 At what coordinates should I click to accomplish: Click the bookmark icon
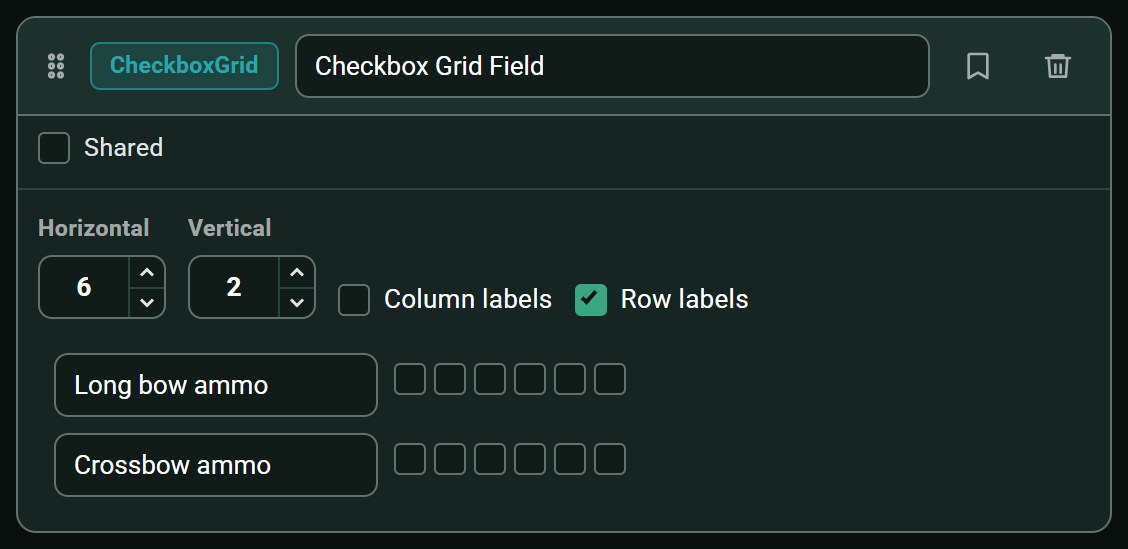coord(978,66)
